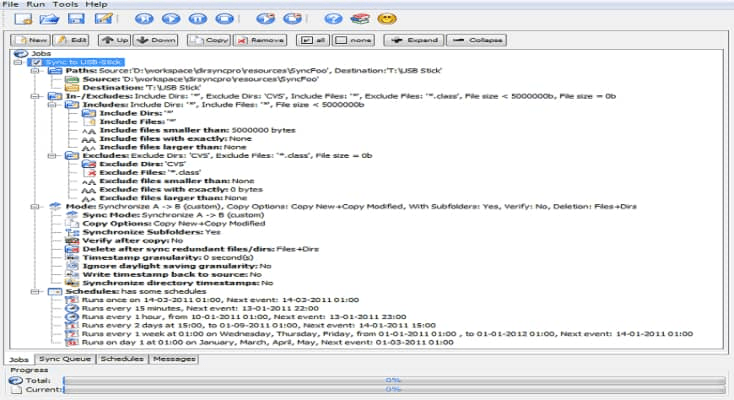Click the second schedule engine toolbar icon

293,19
